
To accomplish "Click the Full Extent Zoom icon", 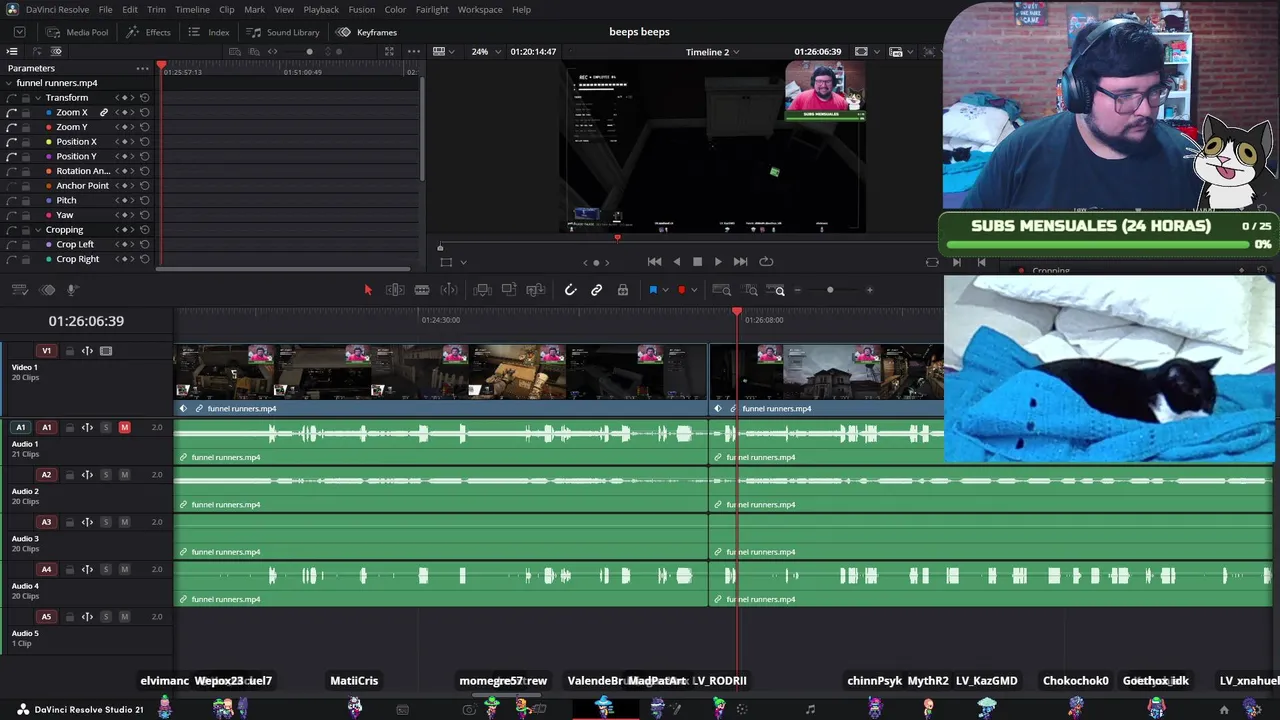I will 722,290.
